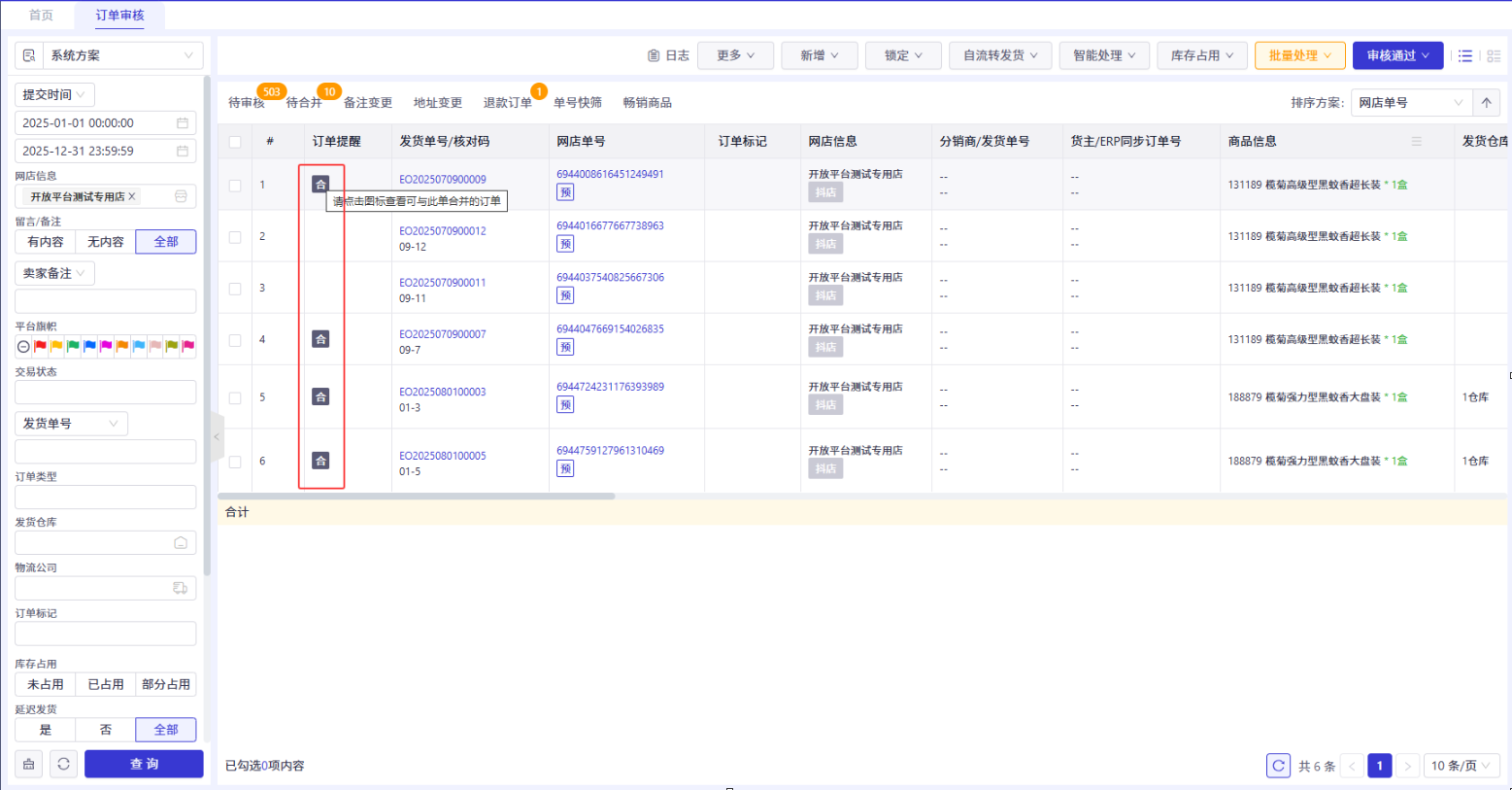The height and width of the screenshot is (790, 1512).
Task: Open the 备注变更 tab
Action: tap(368, 103)
